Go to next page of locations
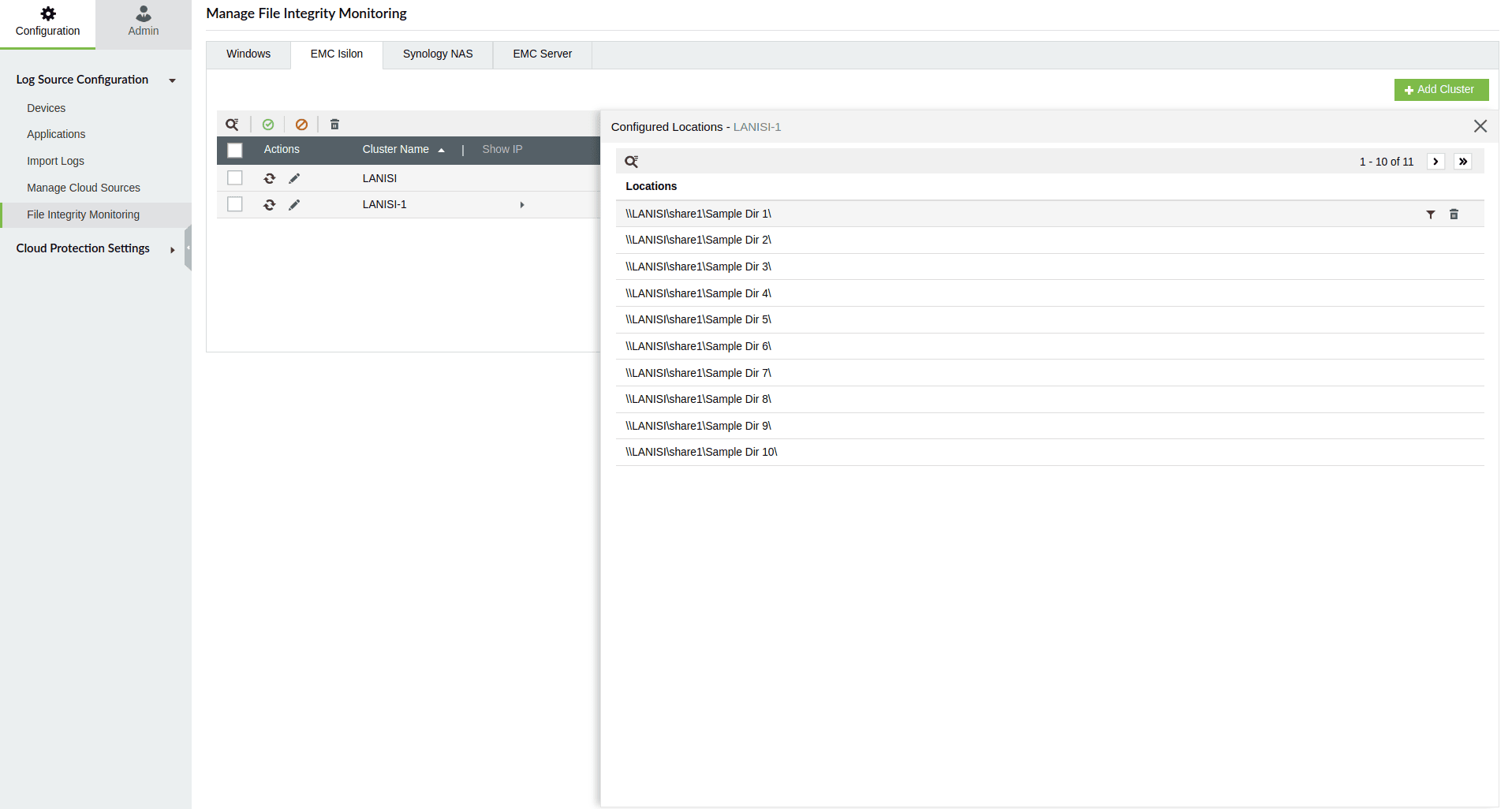Viewport: 1512px width, 809px height. pyautogui.click(x=1435, y=162)
